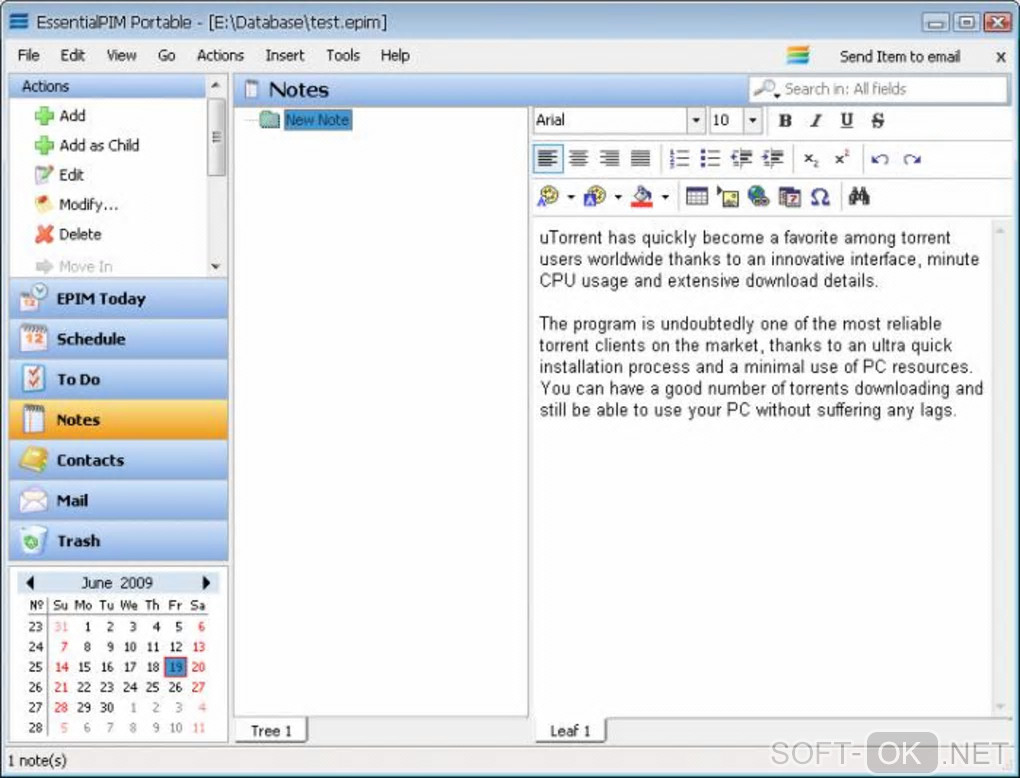Open the Actions menu

(221, 55)
